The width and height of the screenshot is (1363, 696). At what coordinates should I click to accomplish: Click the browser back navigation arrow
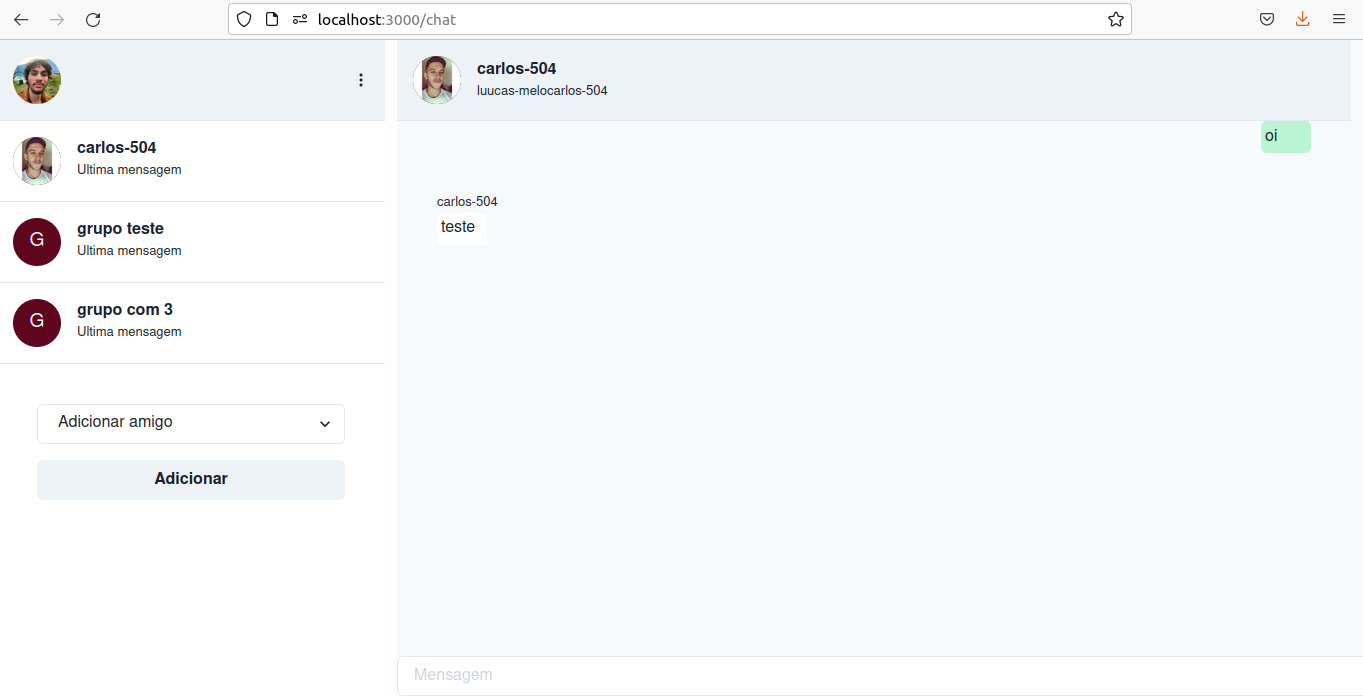pos(20,19)
